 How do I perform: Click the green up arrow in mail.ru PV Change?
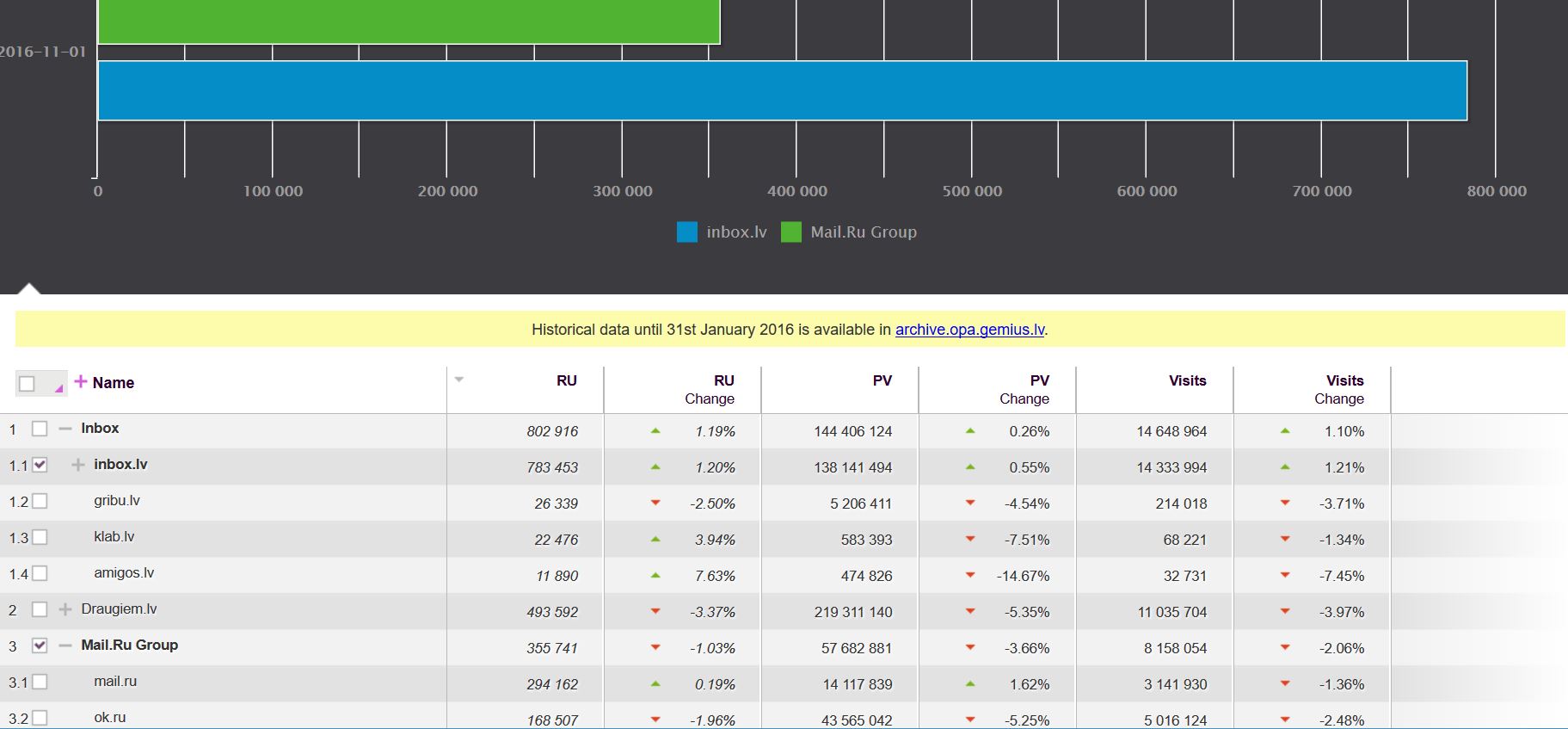970,683
